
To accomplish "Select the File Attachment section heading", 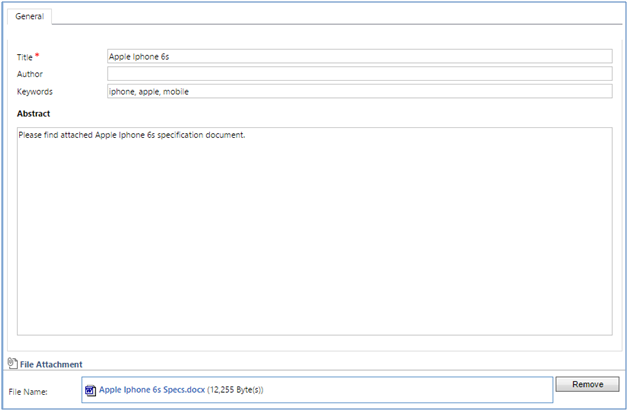I will pyautogui.click(x=51, y=364).
